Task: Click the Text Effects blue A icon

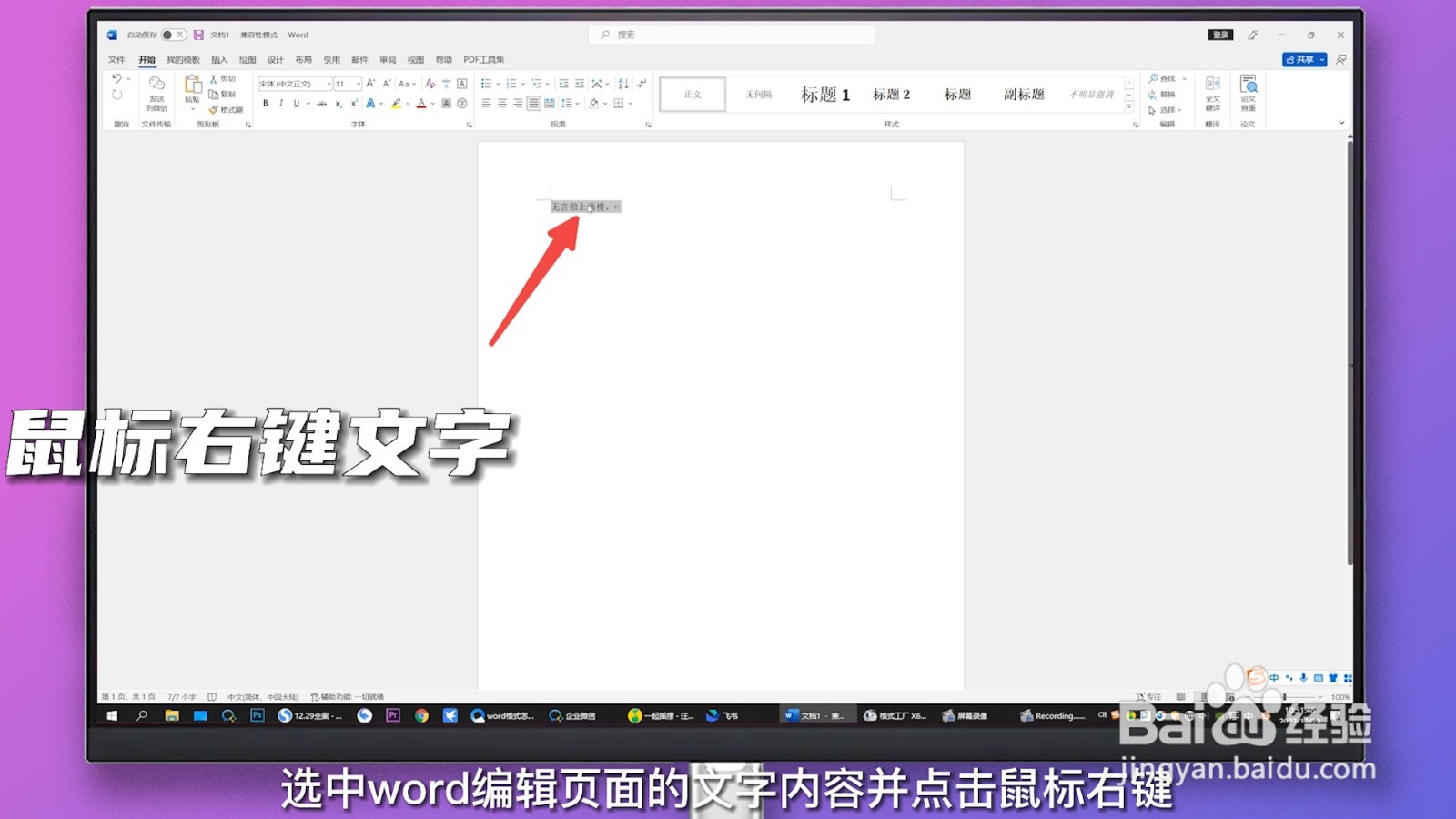Action: 370,104
